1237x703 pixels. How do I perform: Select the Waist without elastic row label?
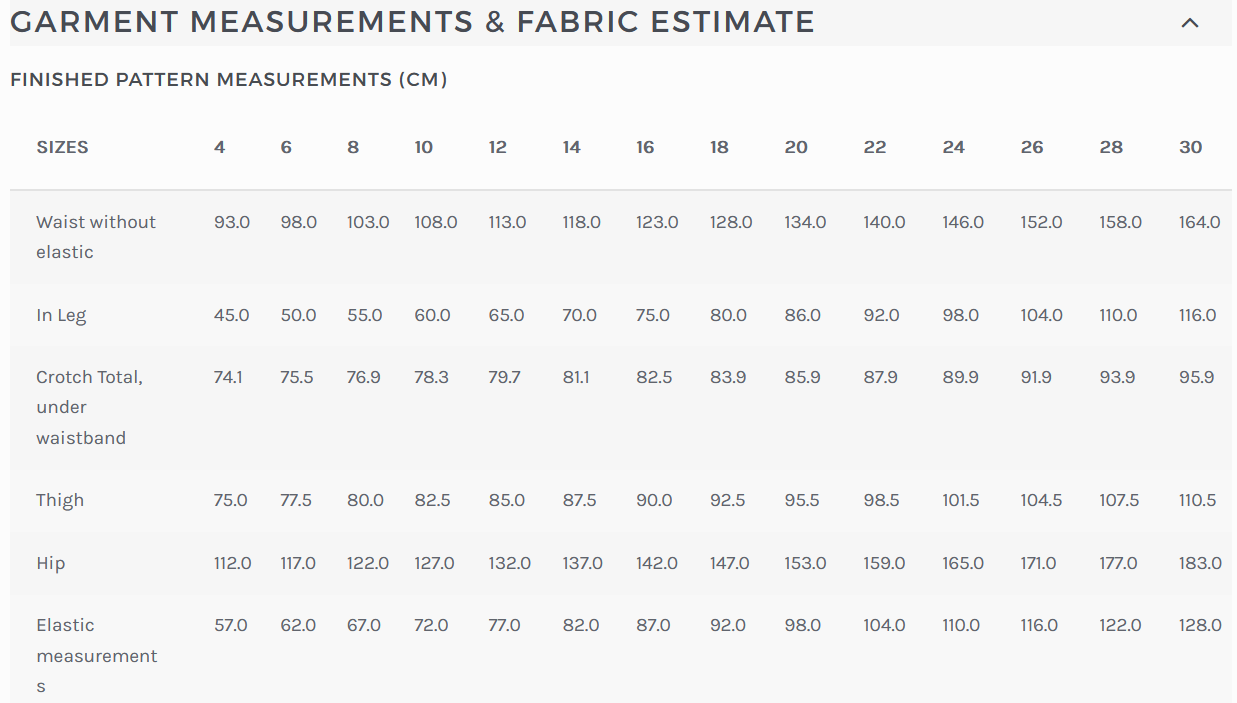pos(96,237)
